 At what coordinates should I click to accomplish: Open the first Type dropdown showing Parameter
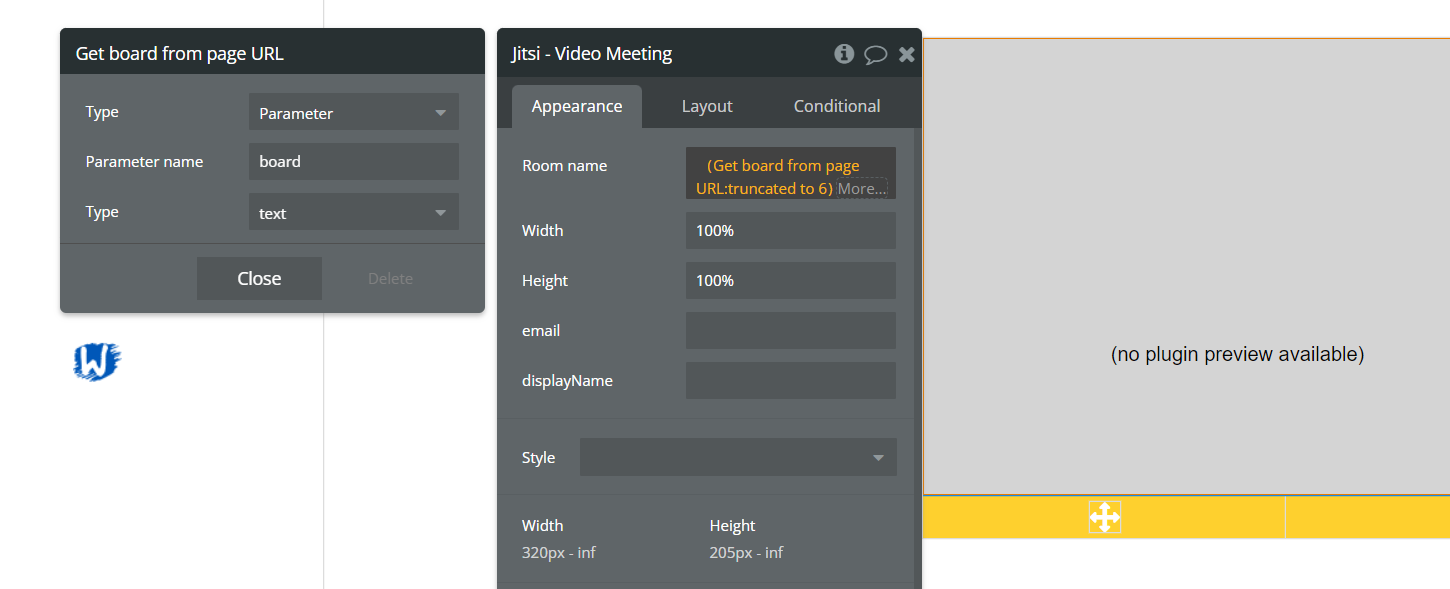point(354,112)
